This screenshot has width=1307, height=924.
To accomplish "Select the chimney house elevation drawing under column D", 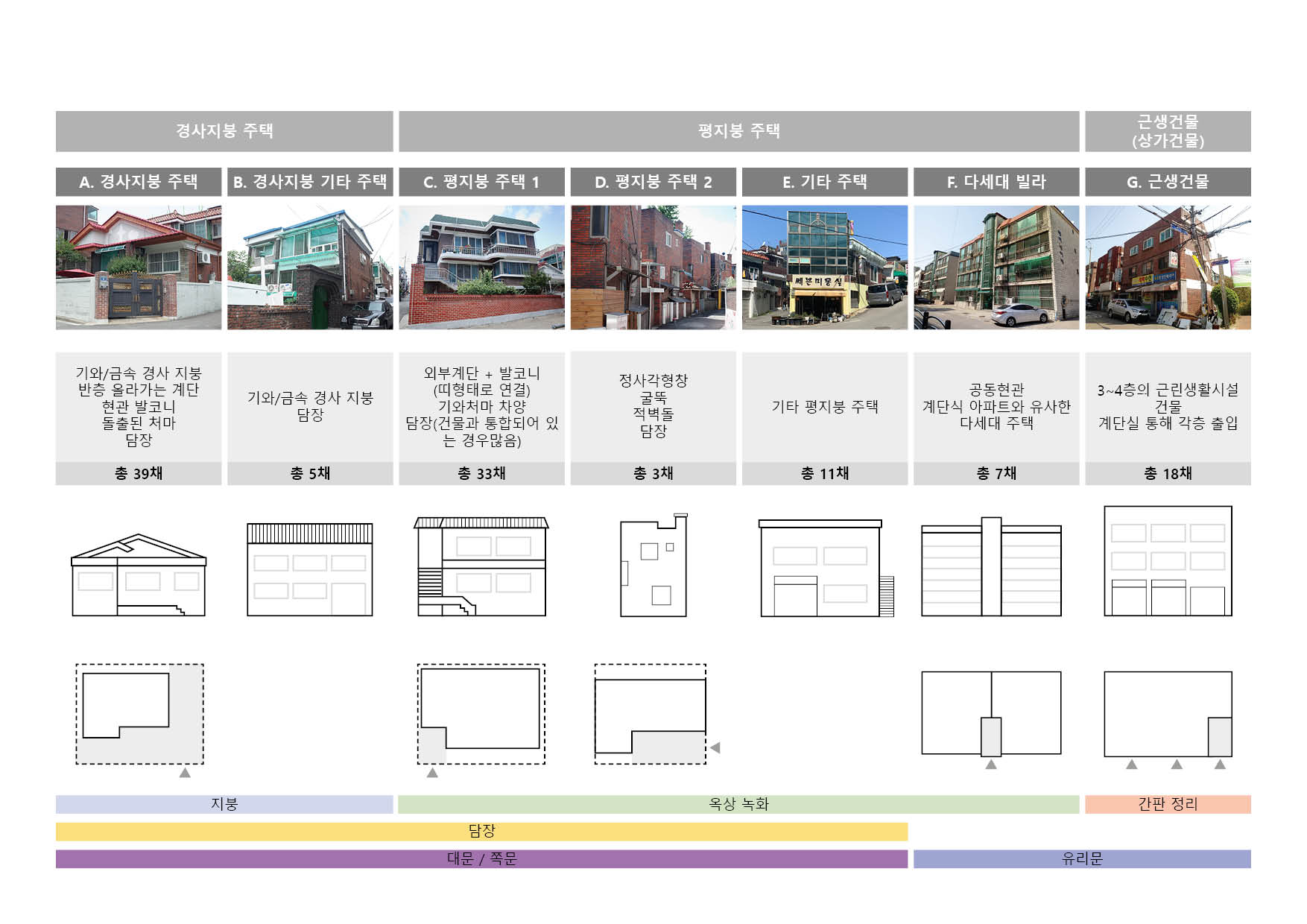I will [x=653, y=566].
